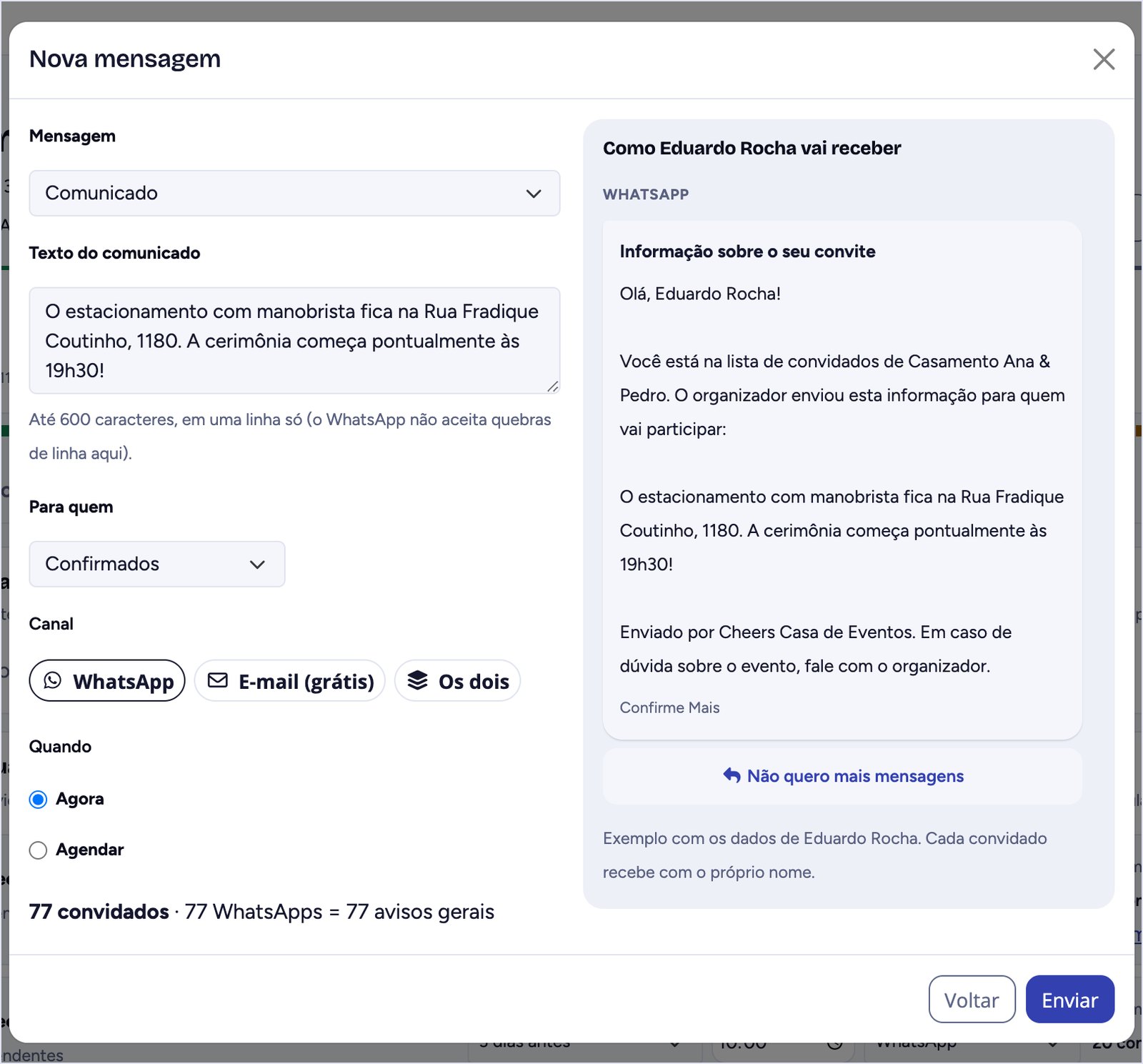Close the Nova mensagem dialog
Screen dimensions: 1143x1064
pyautogui.click(x=1104, y=59)
